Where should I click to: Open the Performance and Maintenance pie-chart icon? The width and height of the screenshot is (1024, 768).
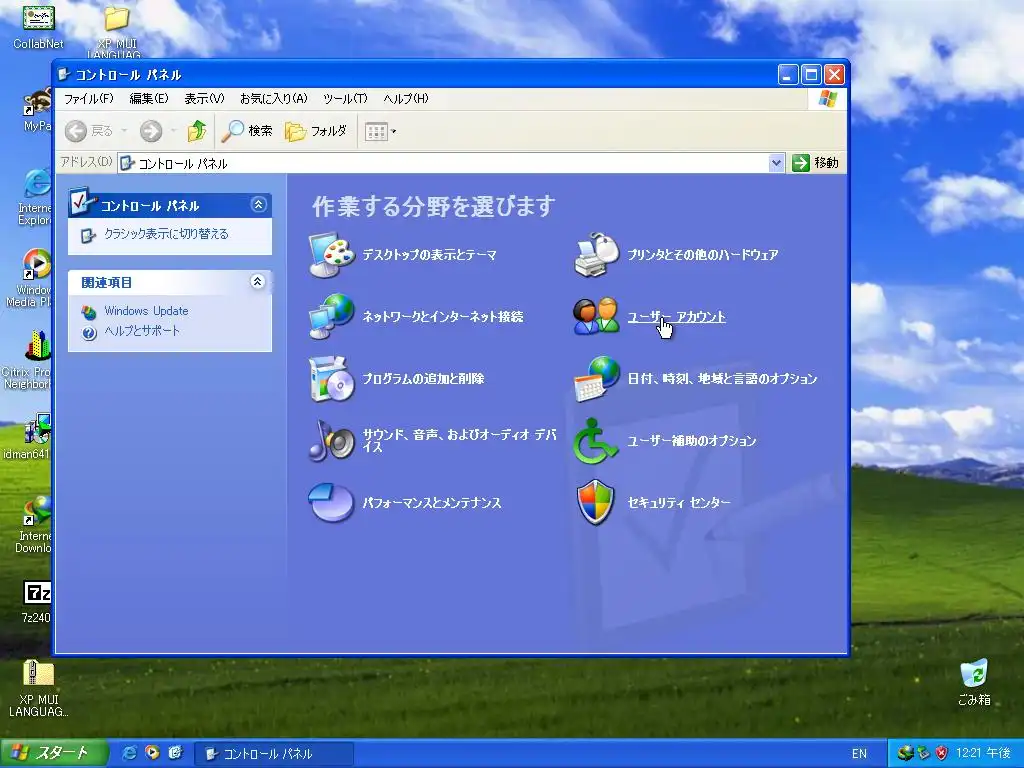330,502
